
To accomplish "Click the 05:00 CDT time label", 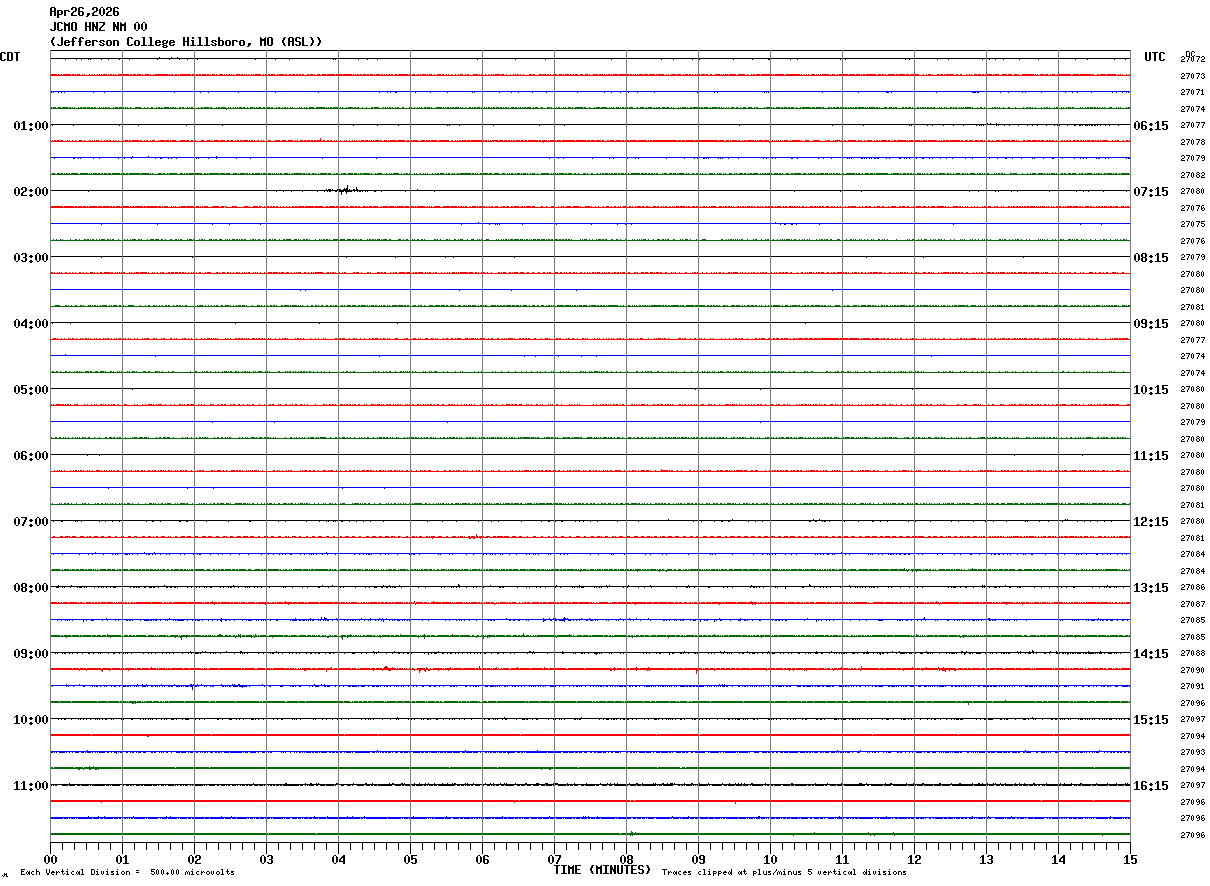I will tap(31, 390).
